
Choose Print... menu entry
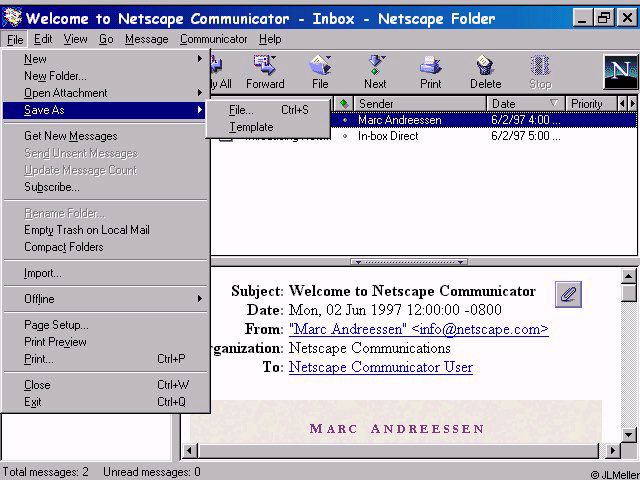pos(104,359)
